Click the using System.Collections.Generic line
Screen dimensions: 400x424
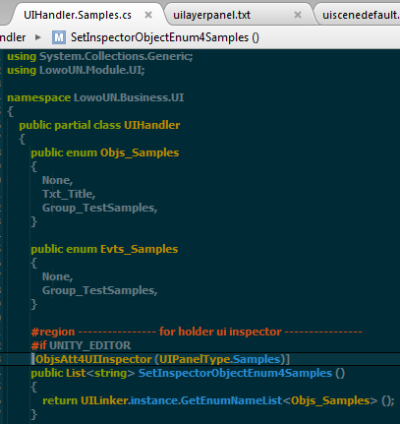100,56
